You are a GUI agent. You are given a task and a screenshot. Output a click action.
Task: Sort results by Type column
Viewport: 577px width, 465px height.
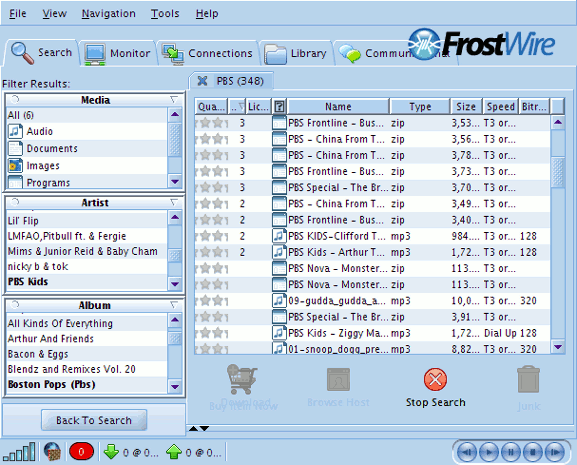(x=420, y=107)
